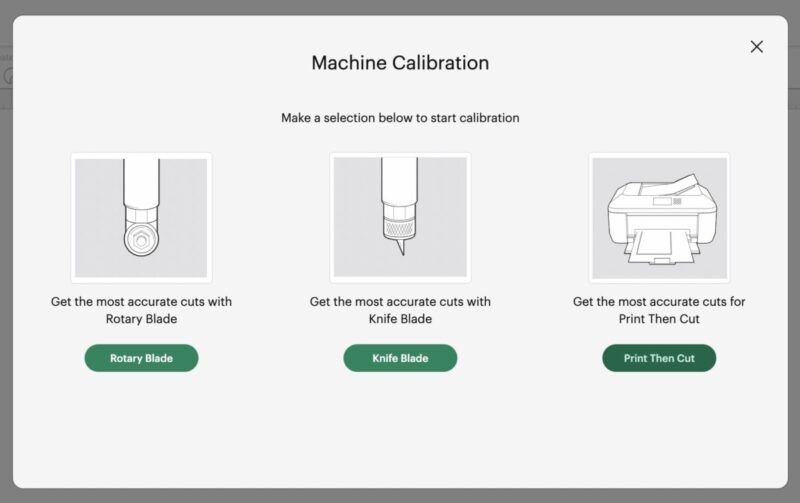Viewport: 800px width, 503px height.
Task: Choose the Print Then Cut button
Action: pyautogui.click(x=659, y=358)
